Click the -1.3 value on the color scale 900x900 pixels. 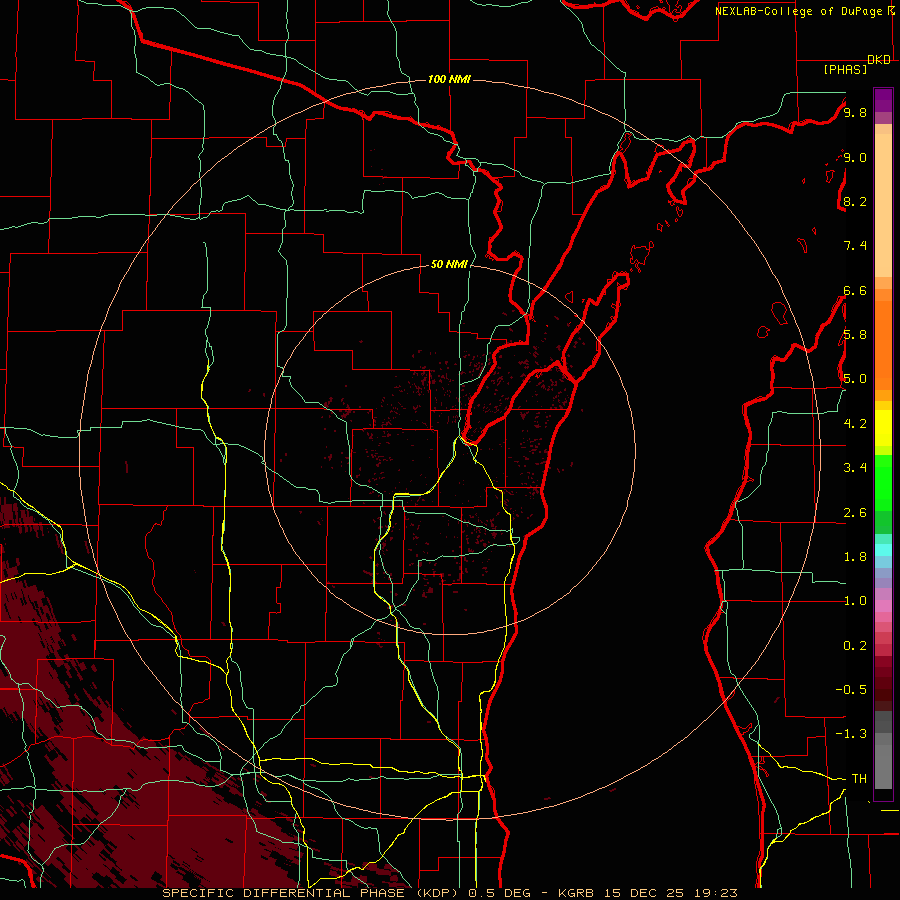851,734
